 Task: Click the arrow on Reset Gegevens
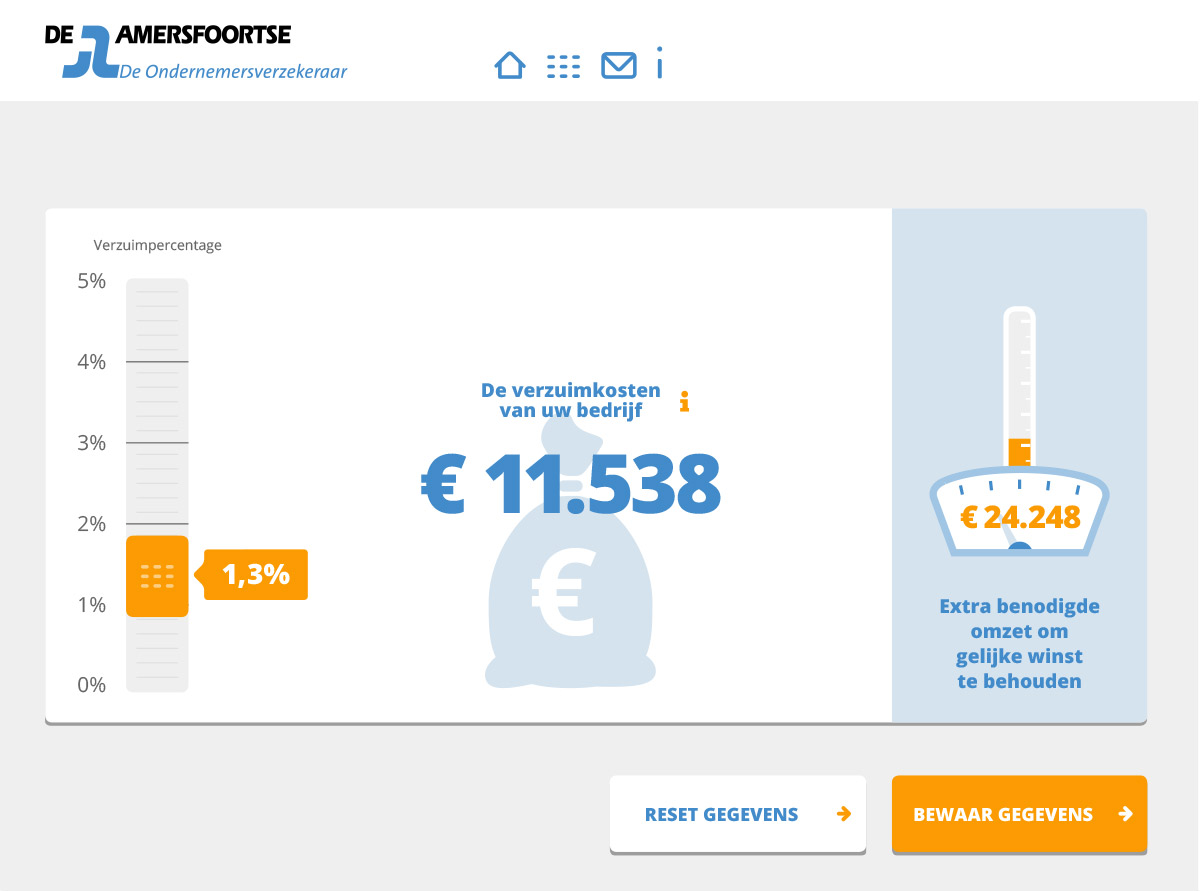coord(844,814)
